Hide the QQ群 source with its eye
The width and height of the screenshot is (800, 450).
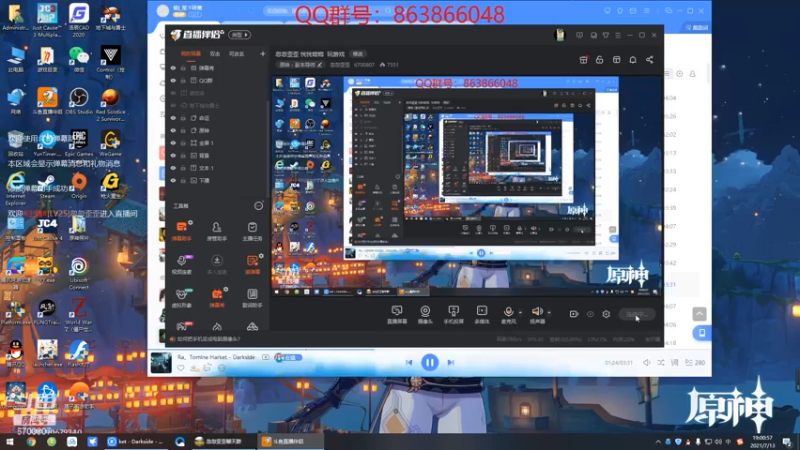(173, 81)
